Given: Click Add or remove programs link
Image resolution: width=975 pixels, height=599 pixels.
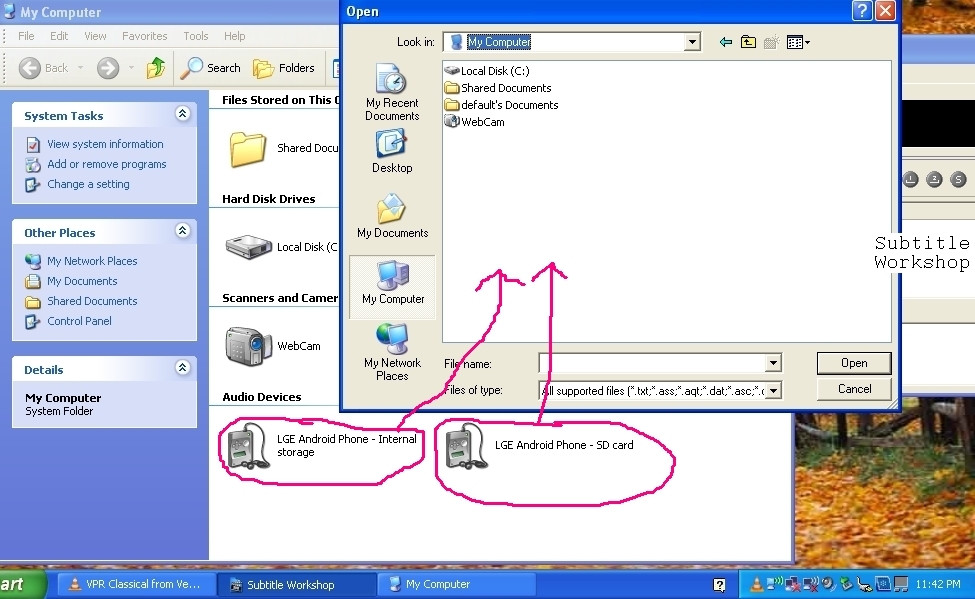Looking at the screenshot, I should (x=106, y=164).
